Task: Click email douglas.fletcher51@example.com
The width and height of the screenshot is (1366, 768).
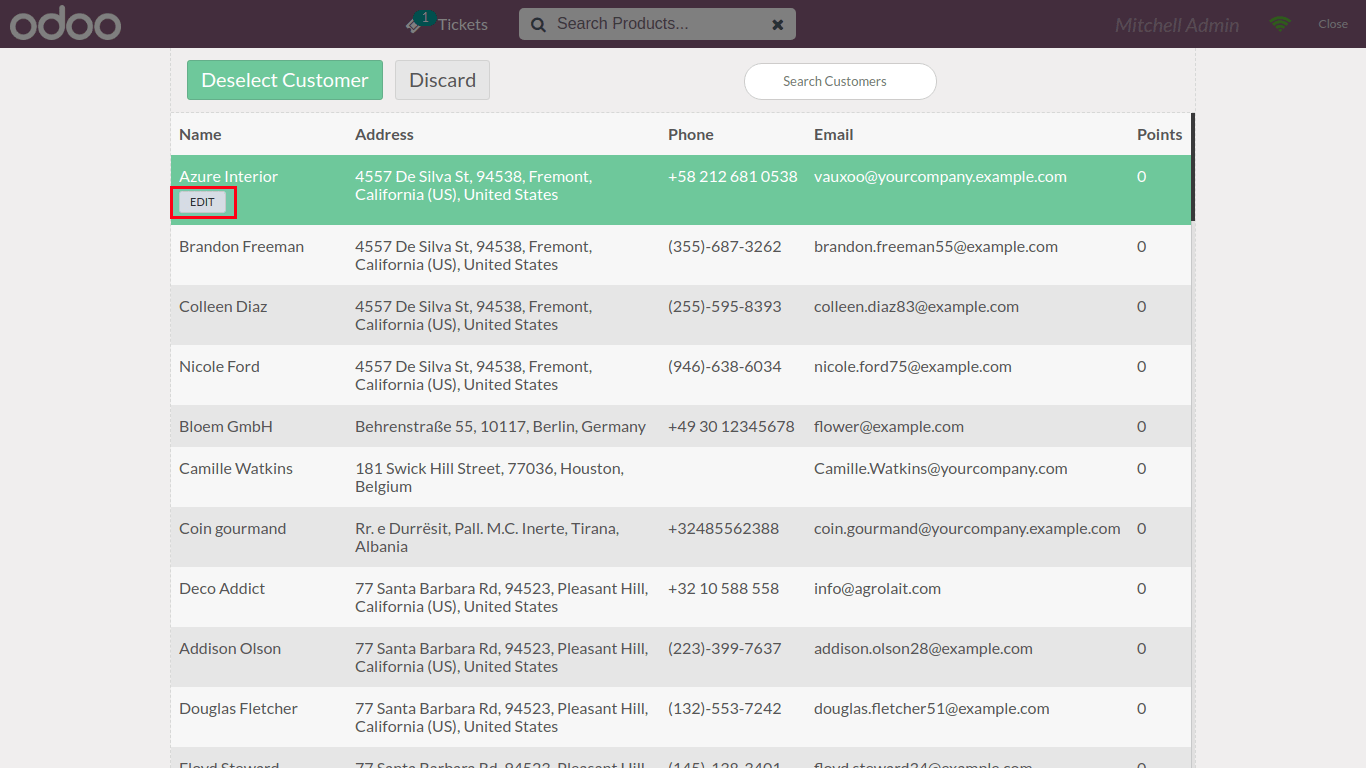Action: click(932, 708)
